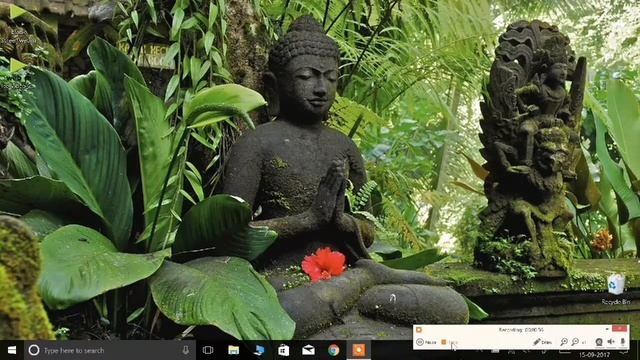Close the recording toolbar with red button
The height and width of the screenshot is (360, 640).
[x=620, y=329]
